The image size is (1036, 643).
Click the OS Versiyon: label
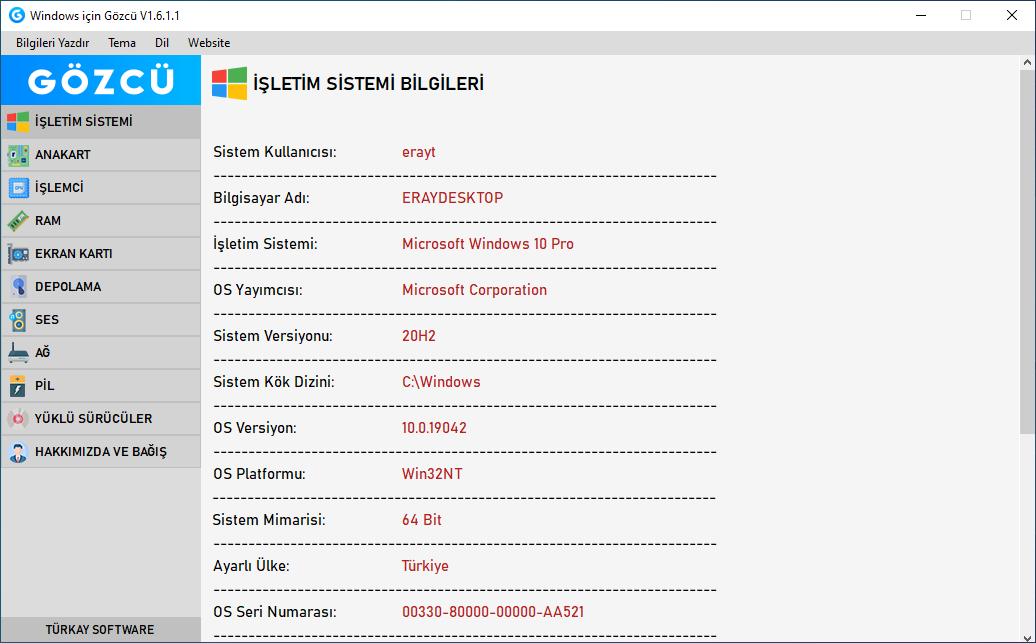click(x=254, y=428)
